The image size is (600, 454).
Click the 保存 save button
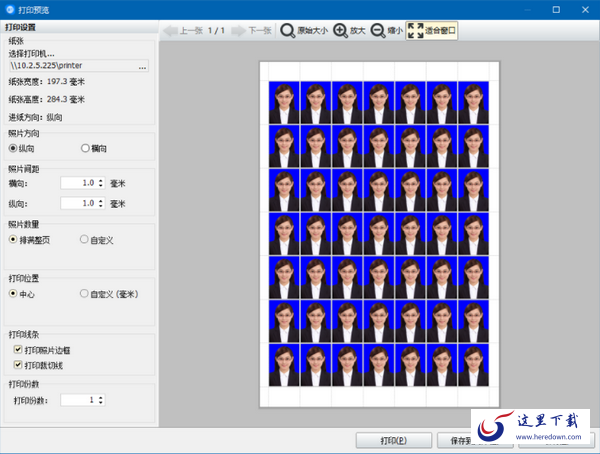(x=462, y=440)
